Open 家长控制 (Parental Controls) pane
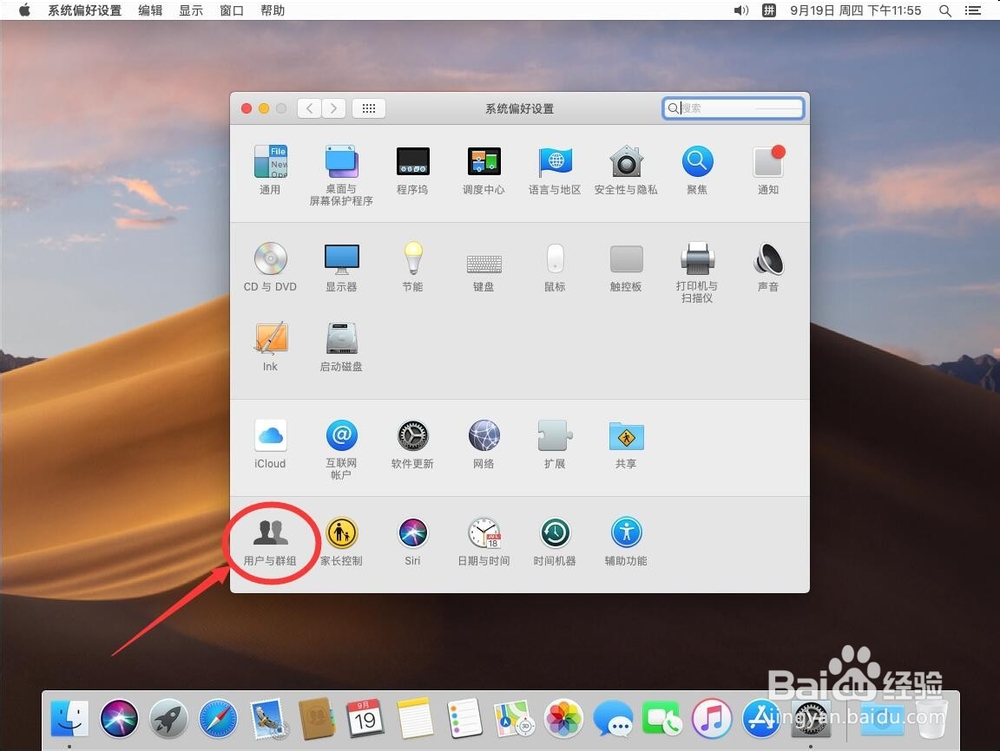 coord(341,541)
